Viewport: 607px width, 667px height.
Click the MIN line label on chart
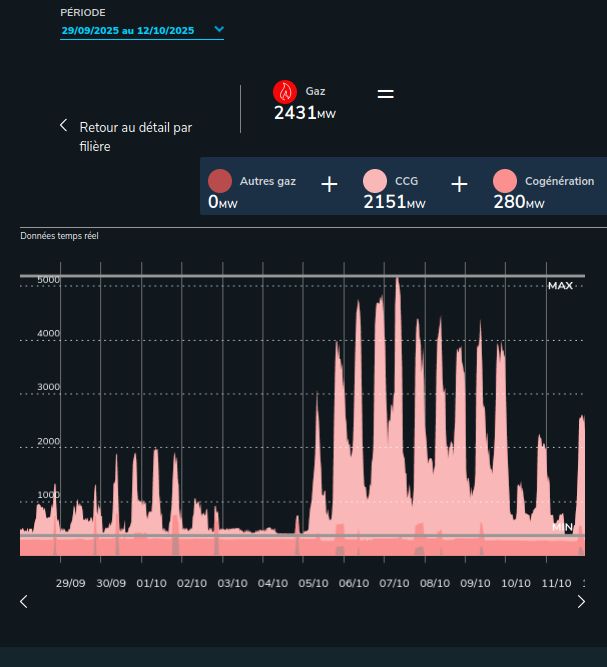point(562,527)
